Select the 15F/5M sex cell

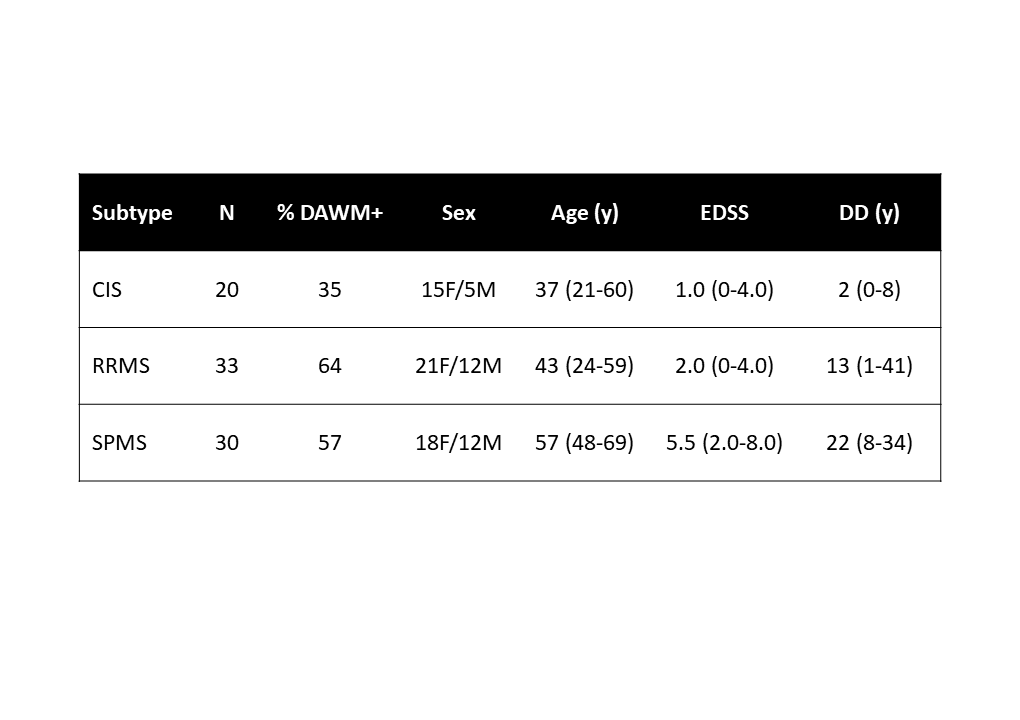tap(459, 290)
